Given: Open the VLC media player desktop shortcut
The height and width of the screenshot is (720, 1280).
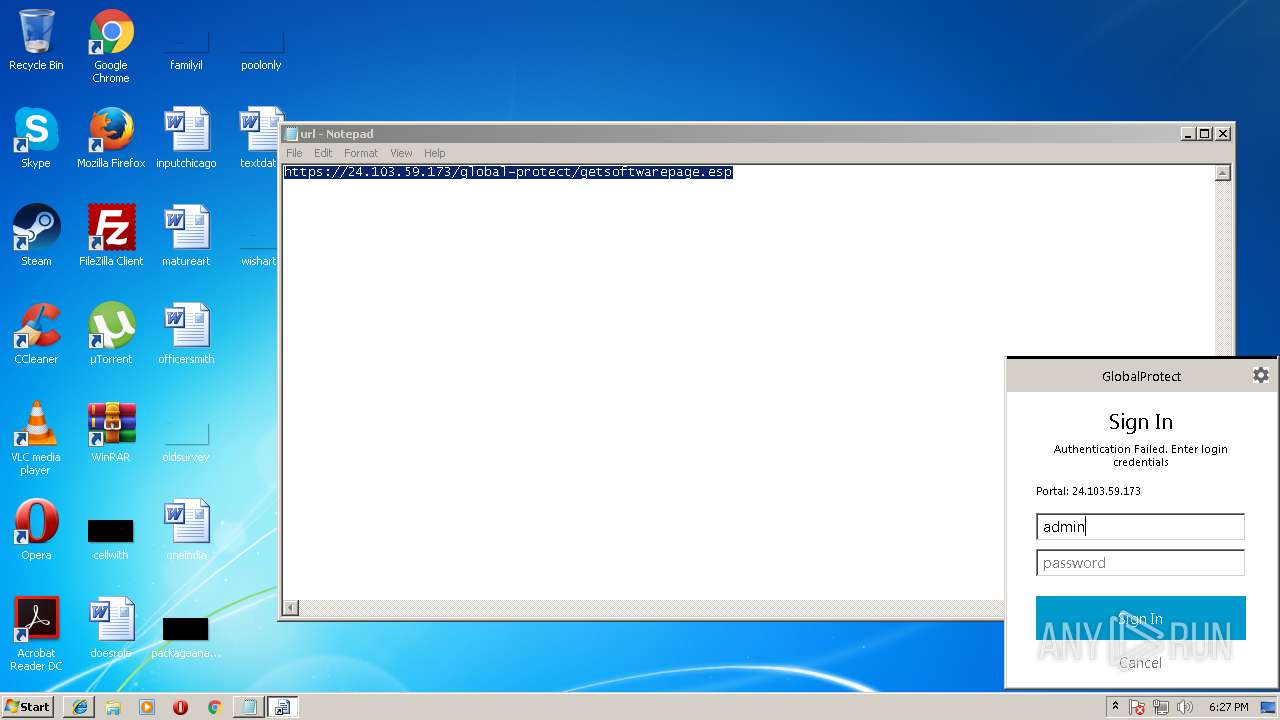Looking at the screenshot, I should (36, 438).
